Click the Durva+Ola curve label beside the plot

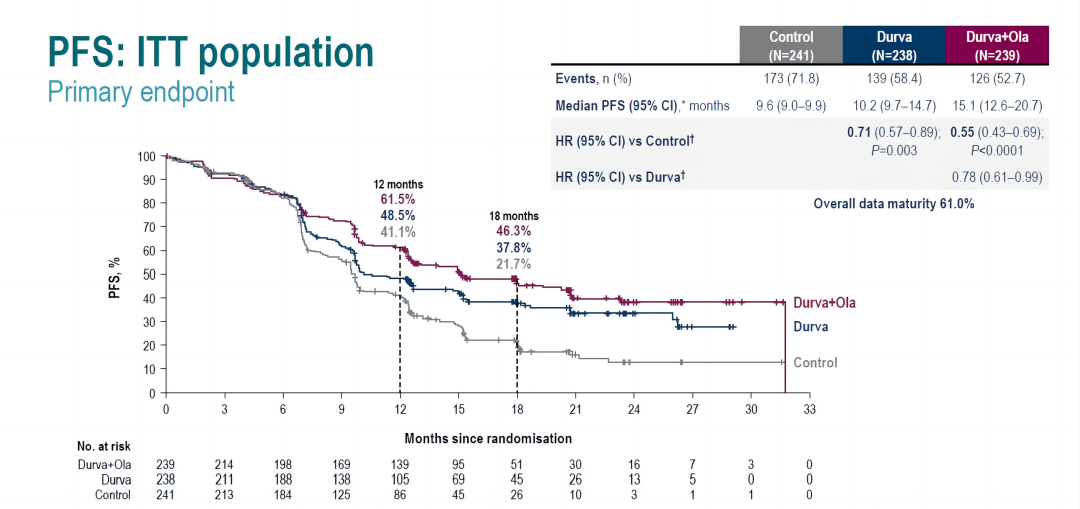pos(824,303)
